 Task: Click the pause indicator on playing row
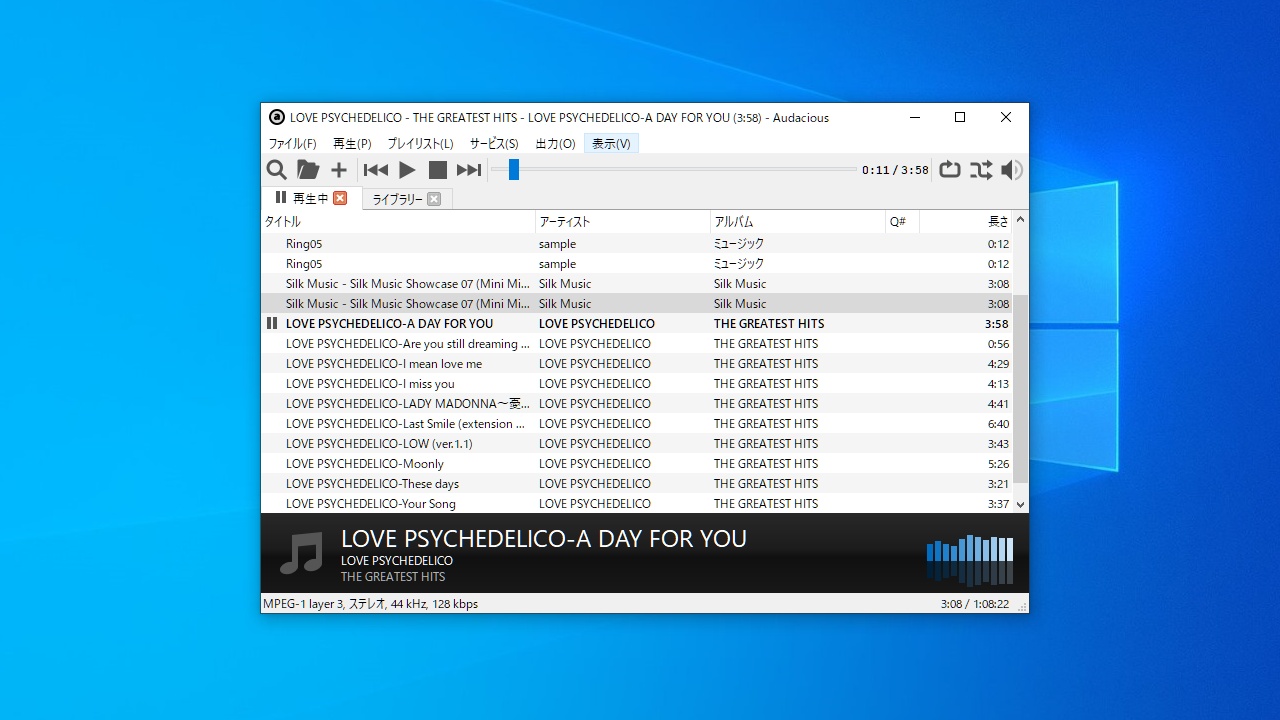click(271, 324)
